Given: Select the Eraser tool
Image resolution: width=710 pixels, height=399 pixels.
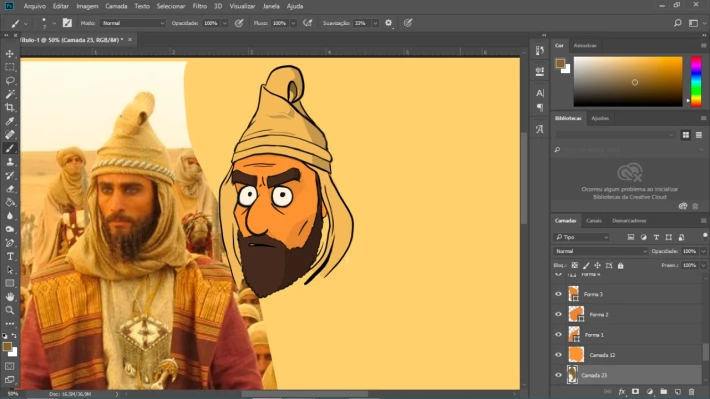Looking at the screenshot, I should pos(10,189).
